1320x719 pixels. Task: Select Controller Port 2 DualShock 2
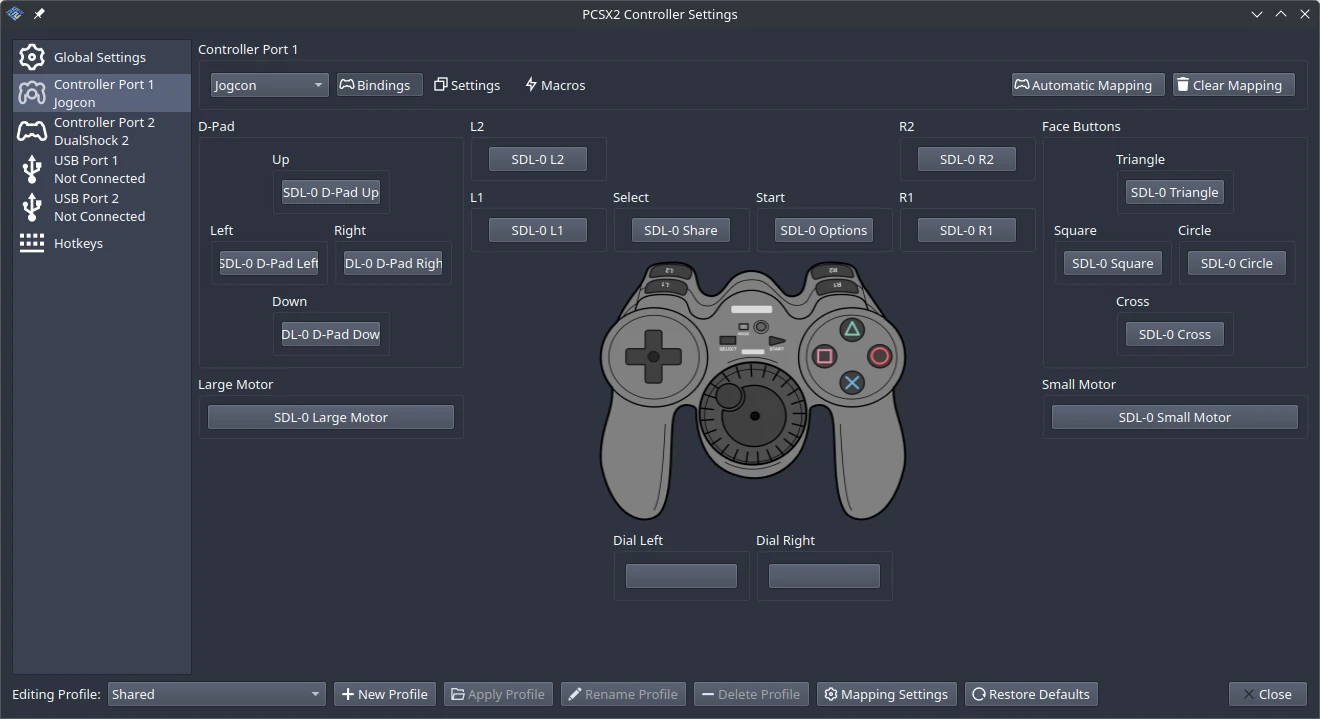(x=102, y=131)
